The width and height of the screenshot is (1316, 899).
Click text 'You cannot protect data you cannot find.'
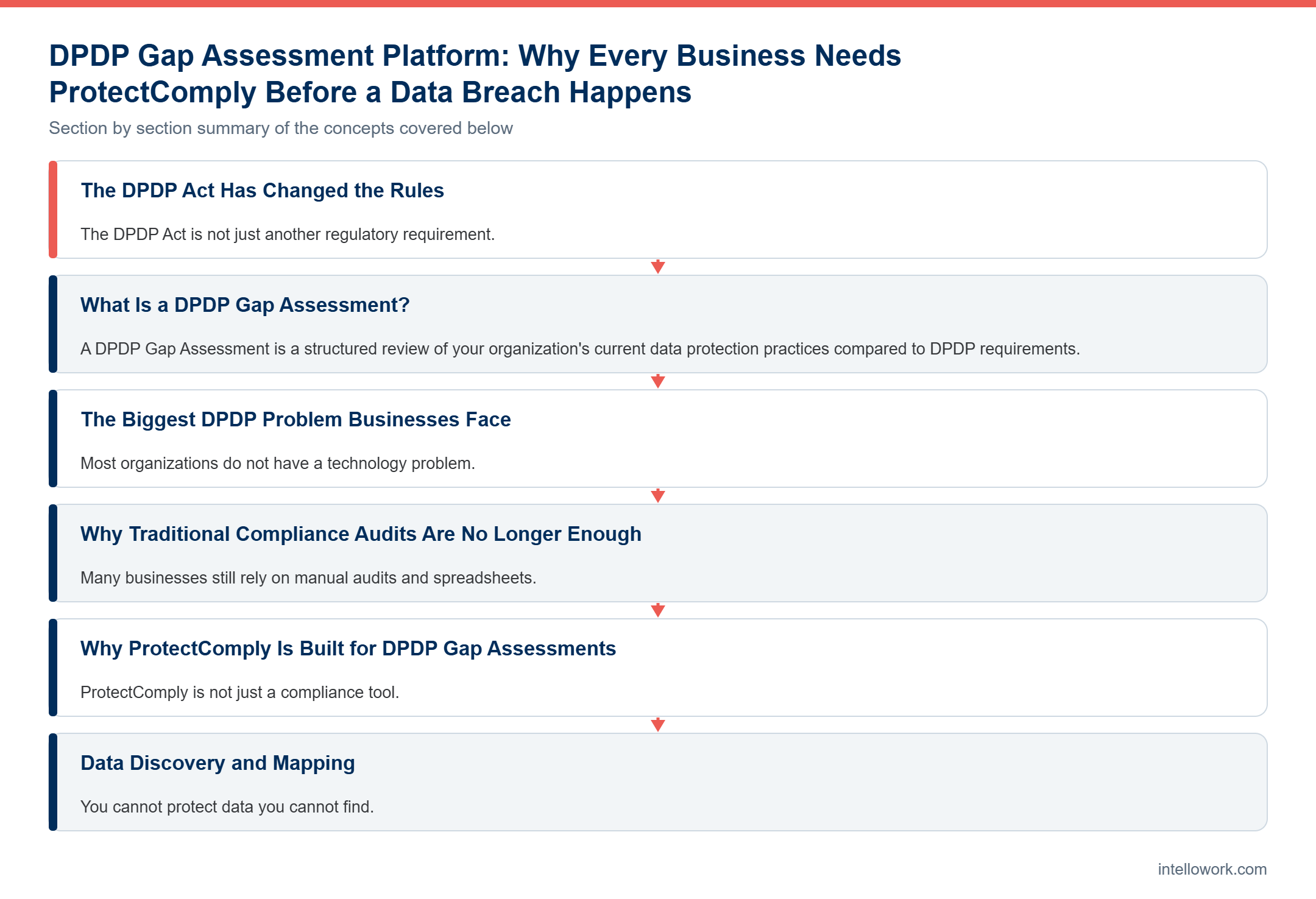(227, 807)
